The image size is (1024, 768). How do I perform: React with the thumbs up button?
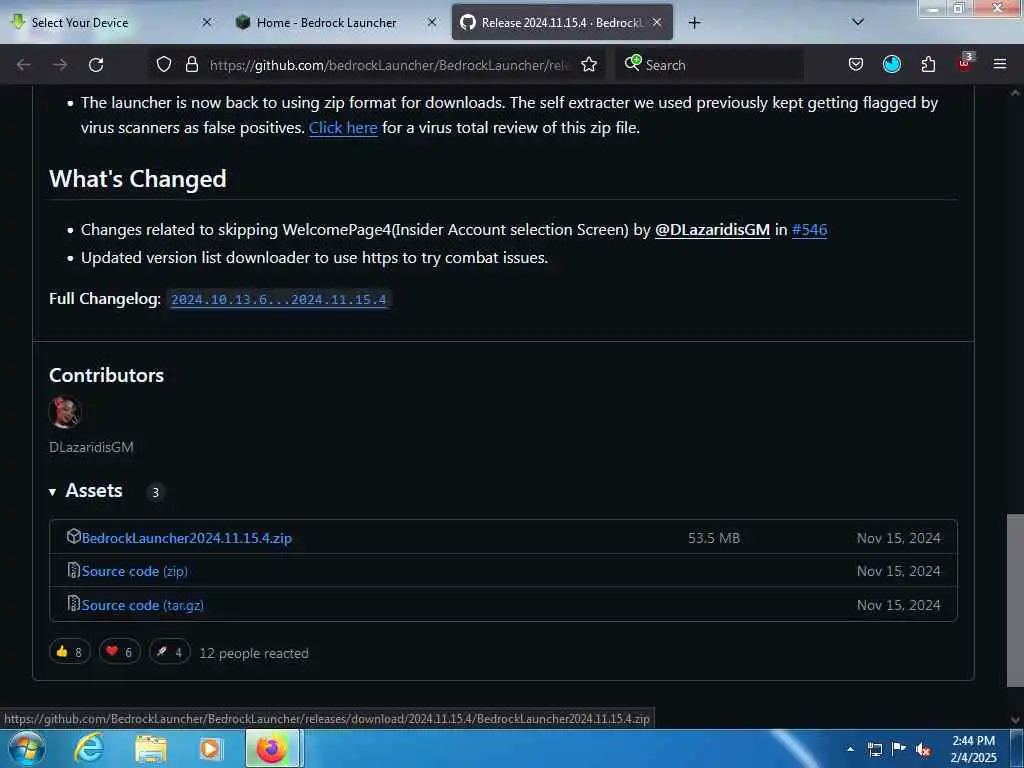coord(69,652)
